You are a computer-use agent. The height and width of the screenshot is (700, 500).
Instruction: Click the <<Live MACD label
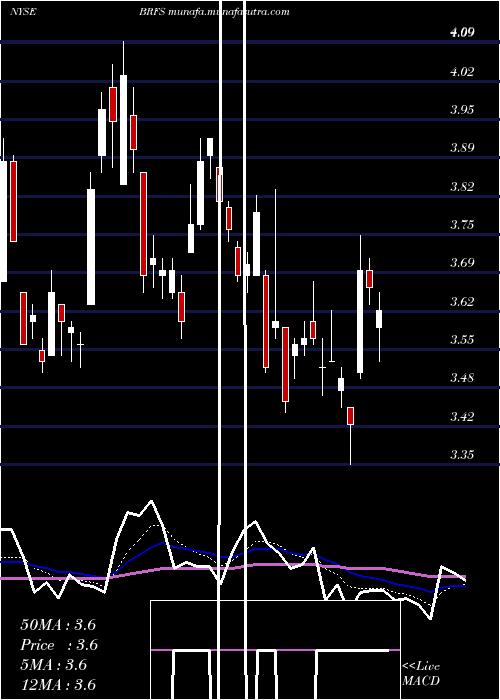[x=421, y=674]
